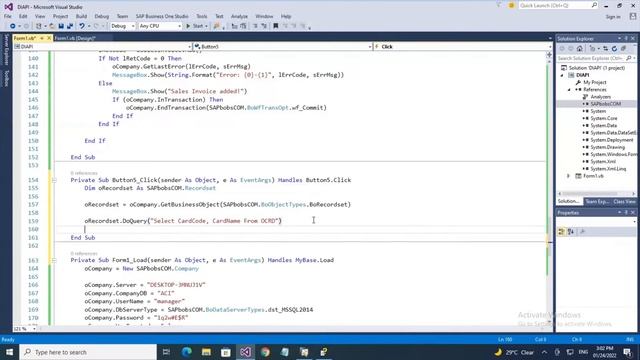Image resolution: width=640 pixels, height=360 pixels.
Task: Collapse the Button5_Click sub outline
Action: click(x=54, y=180)
